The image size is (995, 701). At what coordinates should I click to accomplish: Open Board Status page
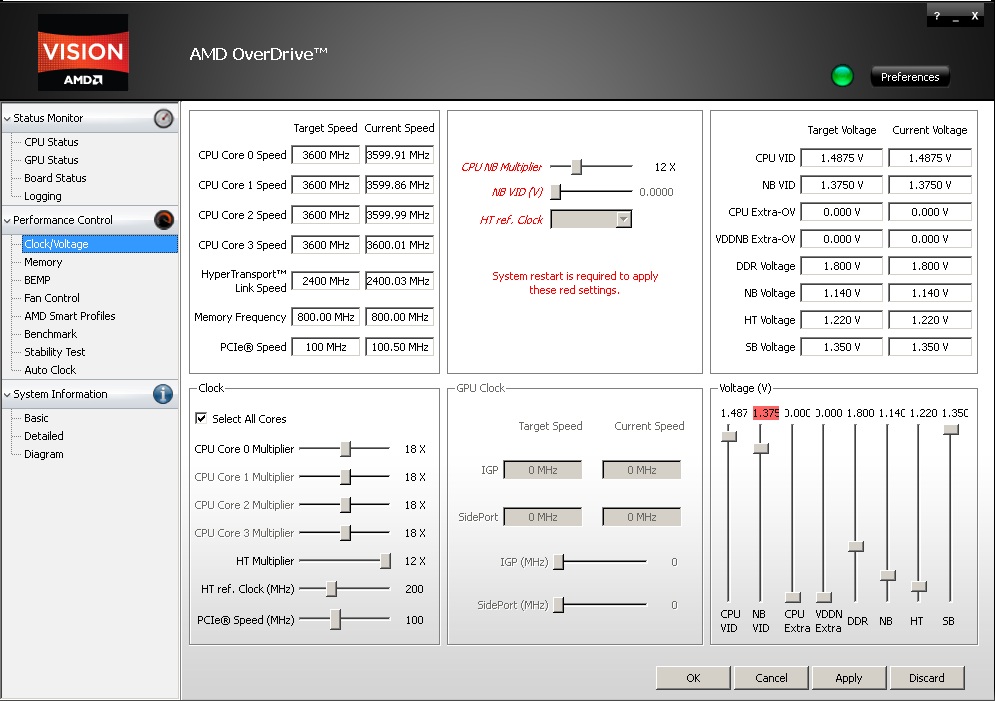(55, 178)
